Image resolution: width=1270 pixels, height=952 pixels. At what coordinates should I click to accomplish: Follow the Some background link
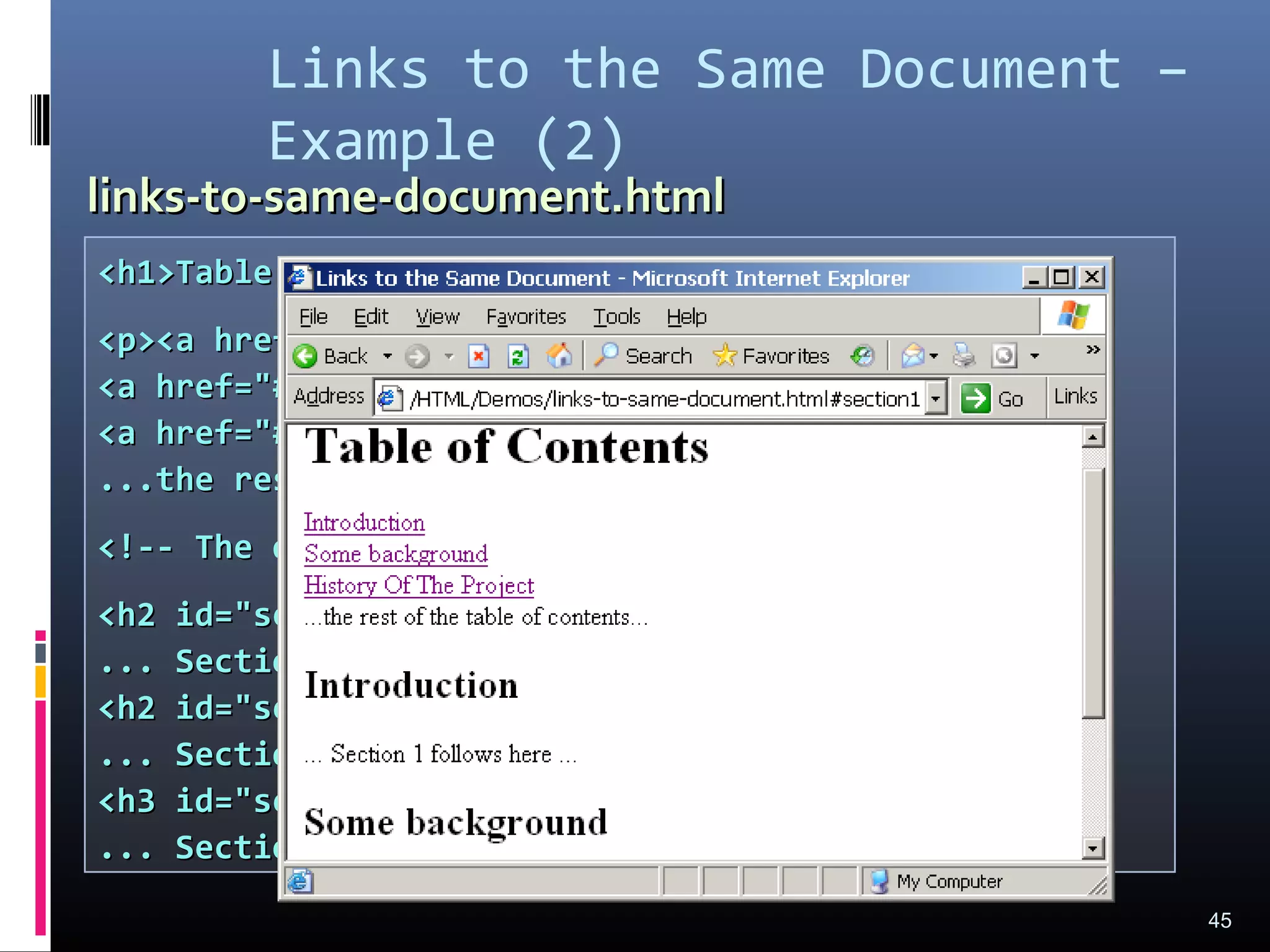(396, 553)
